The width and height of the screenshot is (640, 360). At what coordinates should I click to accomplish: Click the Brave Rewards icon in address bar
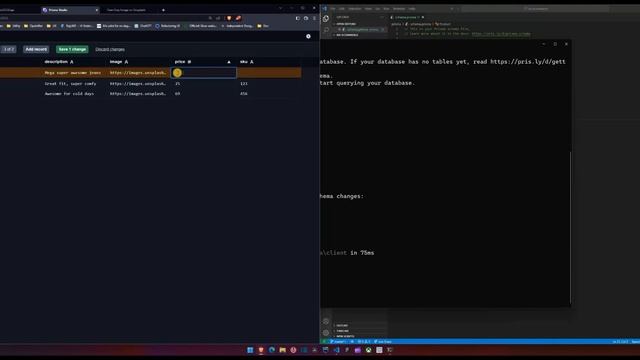pyautogui.click(x=238, y=18)
